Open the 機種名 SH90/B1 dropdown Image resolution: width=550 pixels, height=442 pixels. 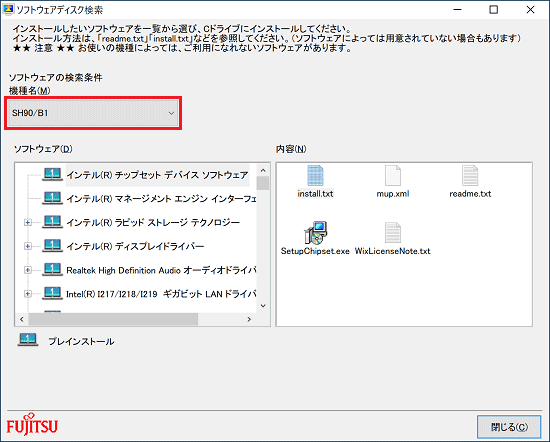[93, 113]
